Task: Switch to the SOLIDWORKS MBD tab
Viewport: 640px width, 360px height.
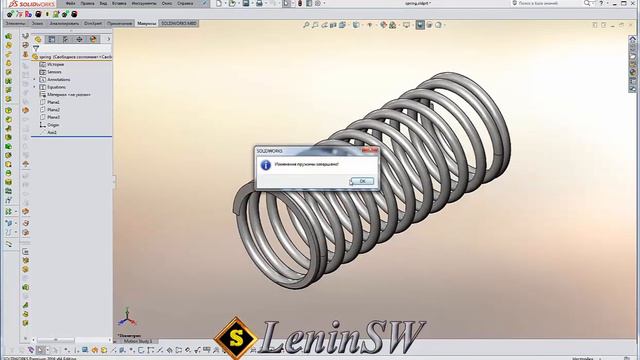Action: point(178,24)
